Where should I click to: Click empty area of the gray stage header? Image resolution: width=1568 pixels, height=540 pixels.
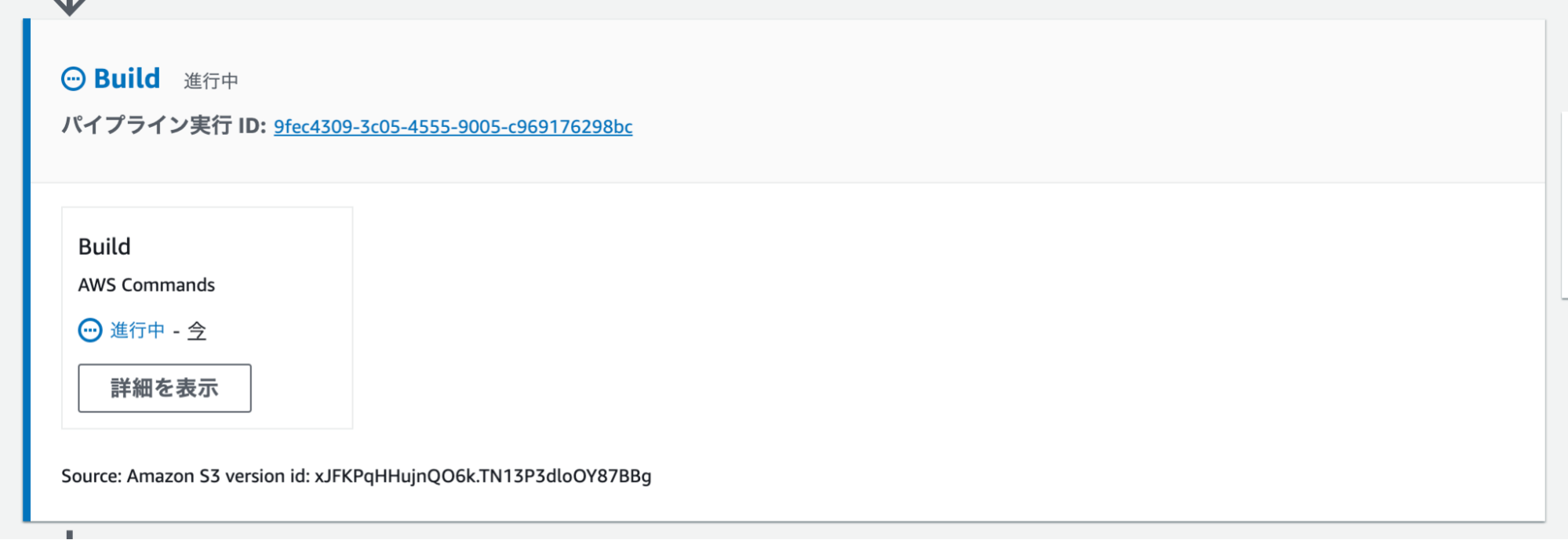[x=941, y=102]
